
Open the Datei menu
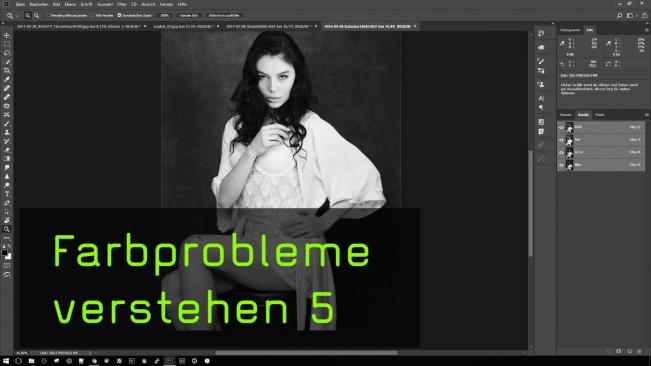(x=20, y=4)
